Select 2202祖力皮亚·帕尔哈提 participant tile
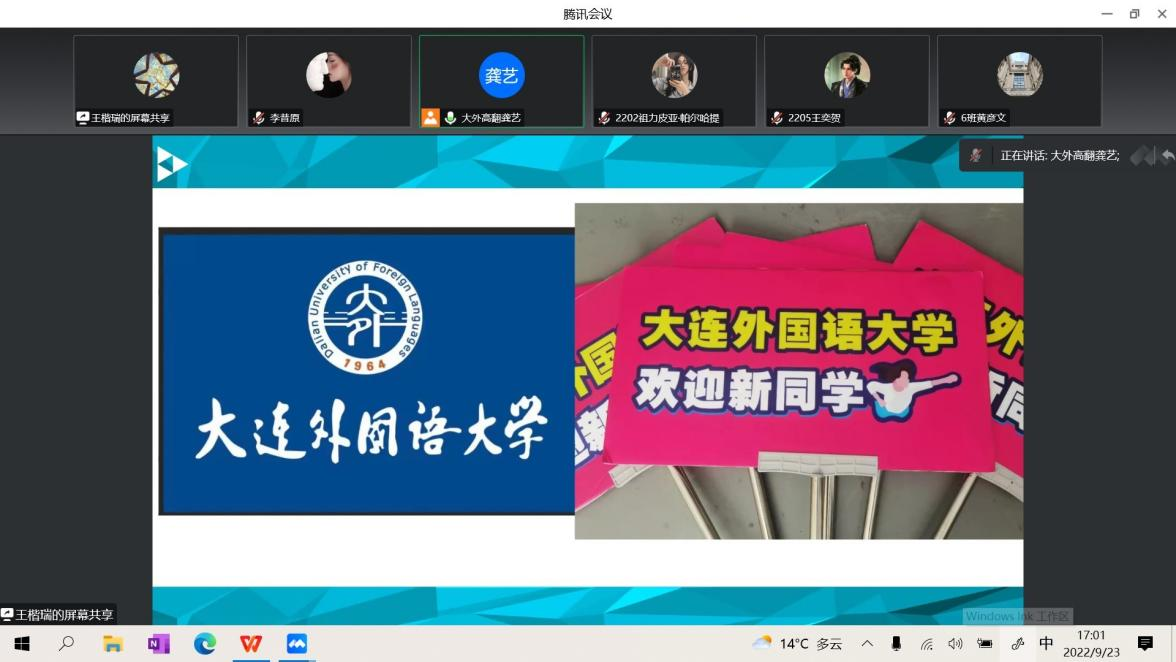1176x662 pixels. pos(674,80)
